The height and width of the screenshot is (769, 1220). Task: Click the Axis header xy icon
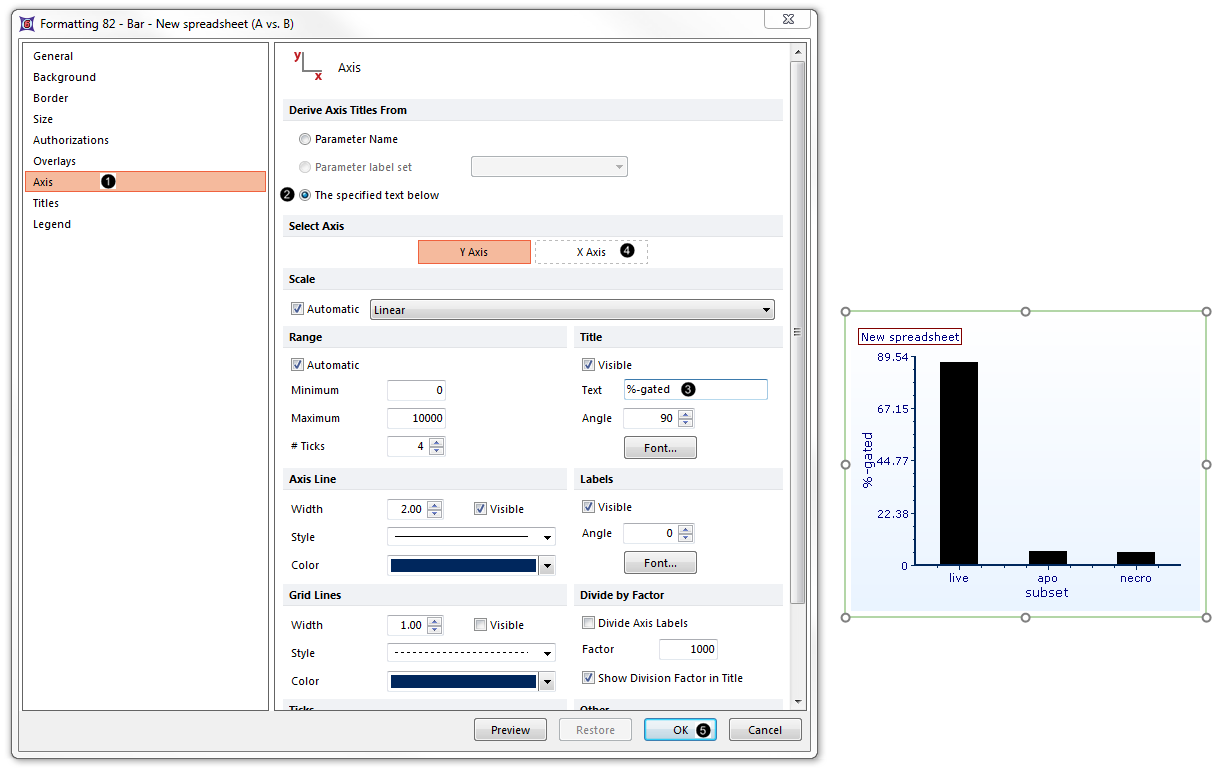(x=307, y=66)
